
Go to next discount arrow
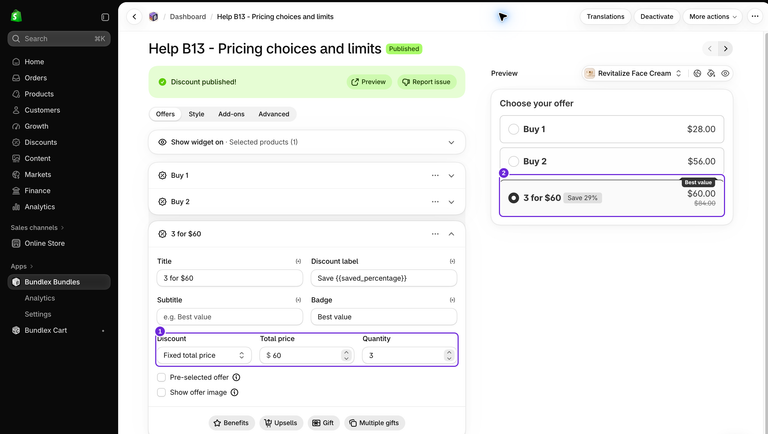coord(725,48)
